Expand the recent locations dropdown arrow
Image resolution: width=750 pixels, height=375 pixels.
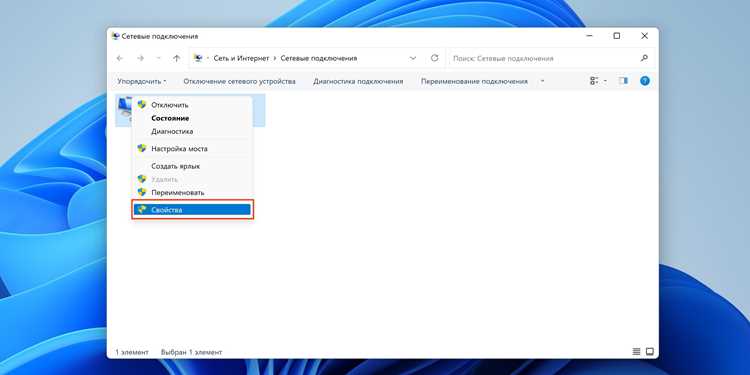coord(159,58)
